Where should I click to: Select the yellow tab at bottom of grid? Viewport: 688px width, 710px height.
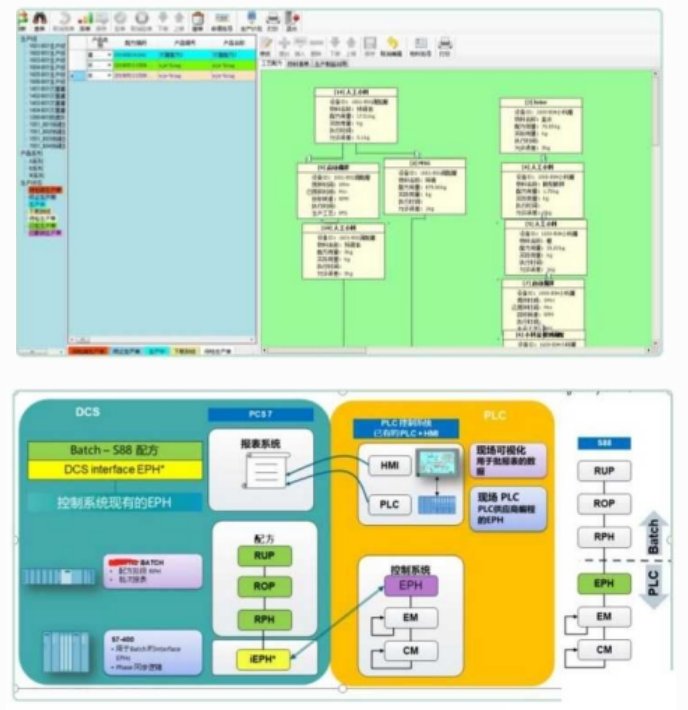[185, 352]
